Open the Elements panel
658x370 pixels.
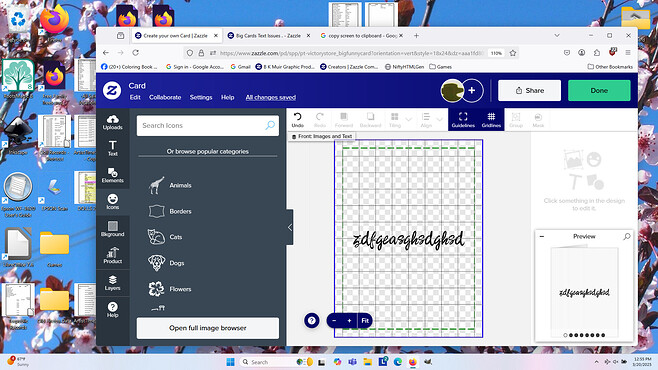pos(112,175)
